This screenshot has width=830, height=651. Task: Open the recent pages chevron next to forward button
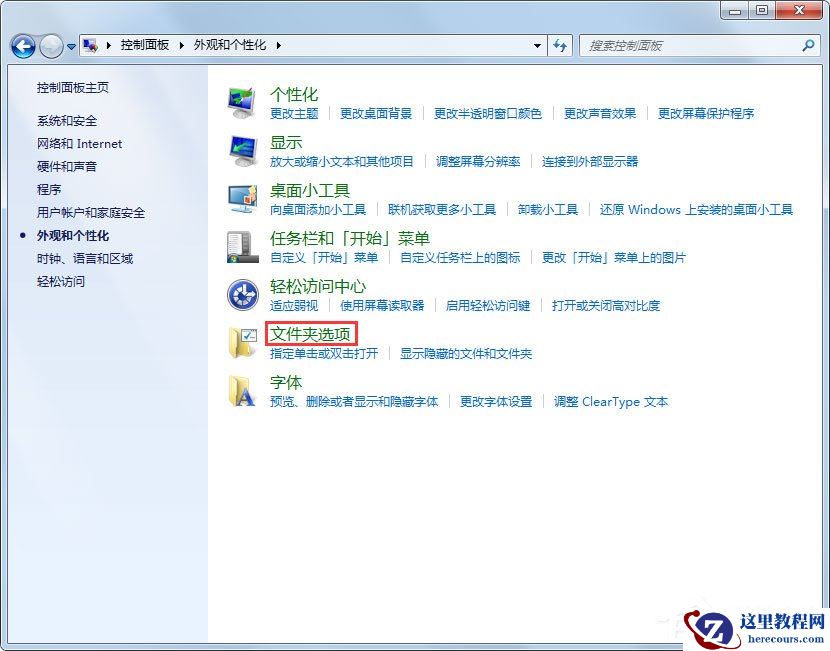click(x=71, y=45)
